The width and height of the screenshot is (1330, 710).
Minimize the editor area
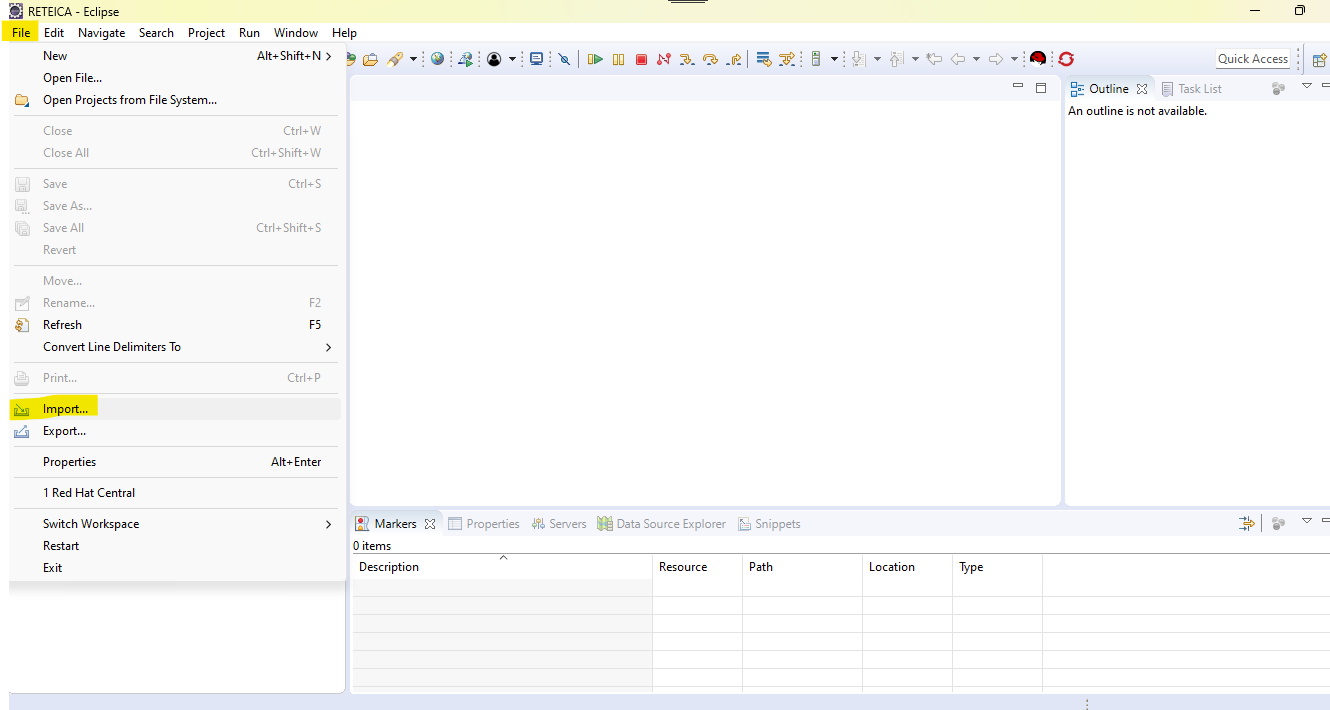coord(1018,87)
